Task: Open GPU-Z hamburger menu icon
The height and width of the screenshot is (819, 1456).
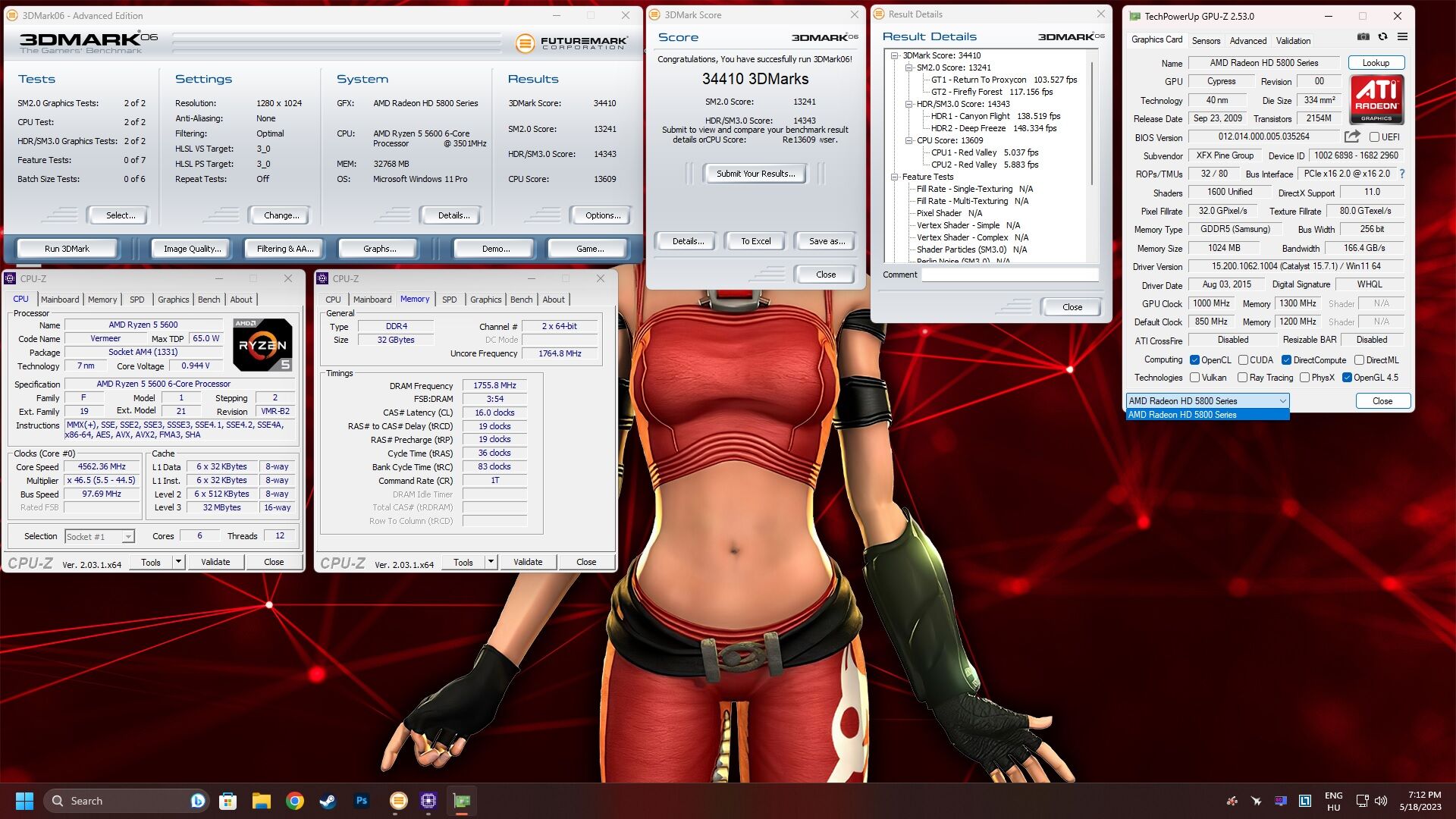Action: [x=1402, y=36]
